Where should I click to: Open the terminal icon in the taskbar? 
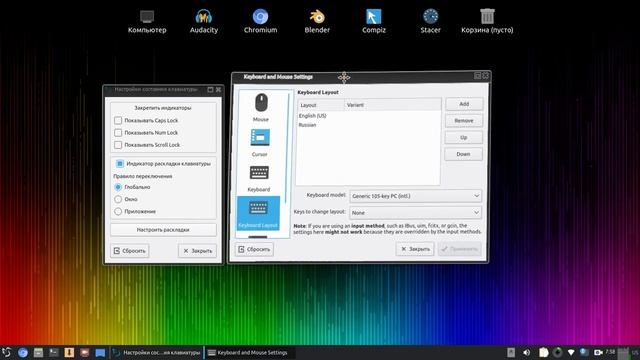coord(53,353)
